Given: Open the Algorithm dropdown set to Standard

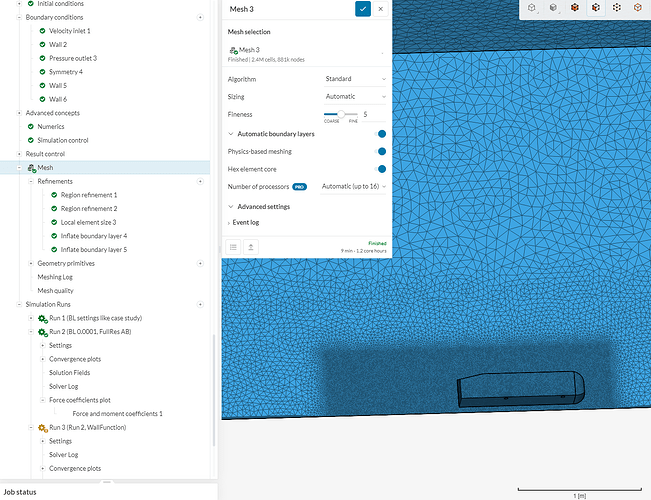Looking at the screenshot, I should [355, 79].
